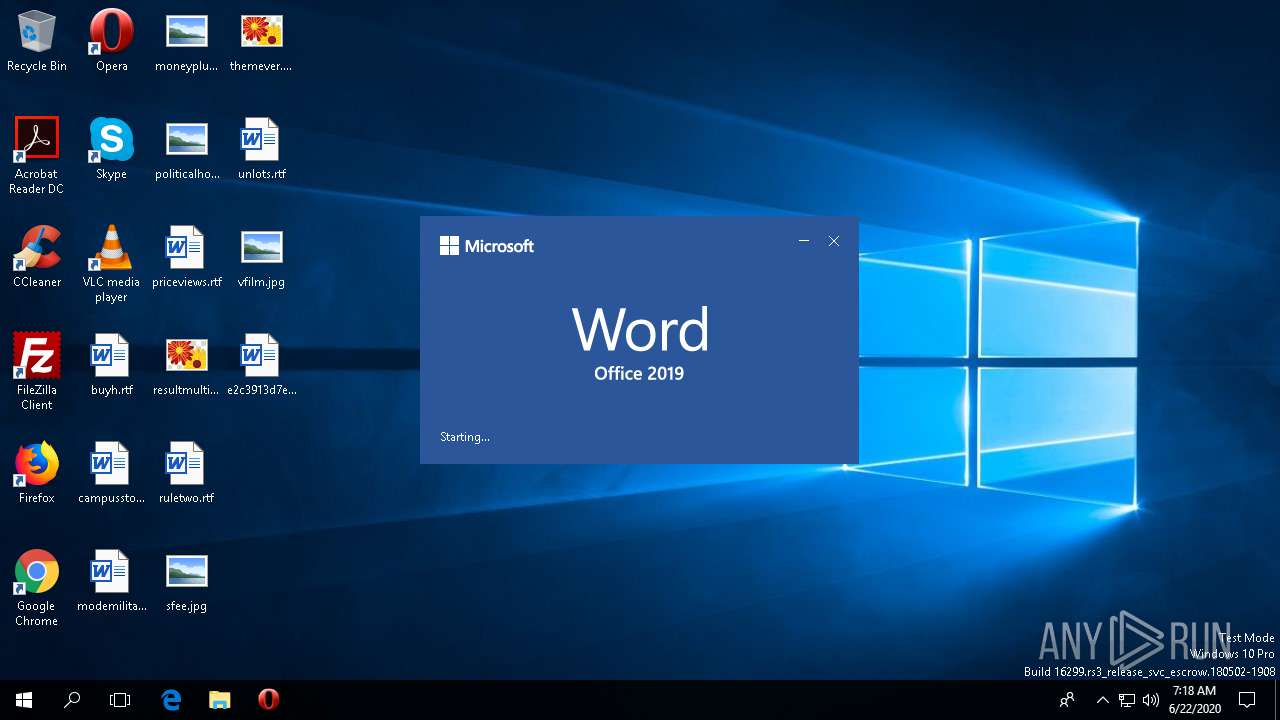This screenshot has height=720, width=1280.
Task: Select the modemilita... document
Action: pyautogui.click(x=112, y=581)
